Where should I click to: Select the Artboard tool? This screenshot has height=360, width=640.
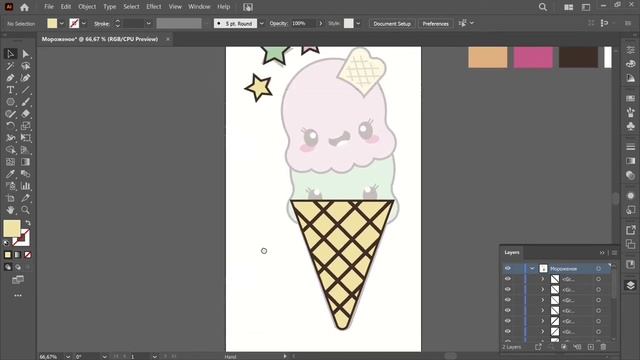click(11, 198)
